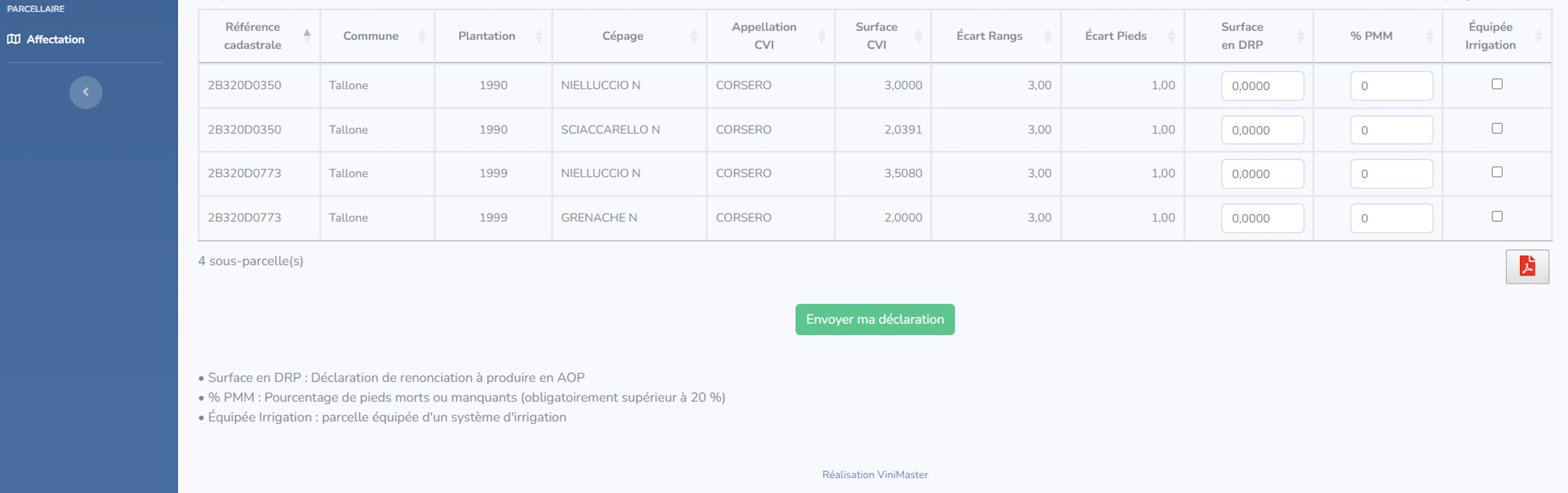The image size is (1568, 493).
Task: Click % PMM field for SCIACCARELLO N row
Action: [x=1391, y=130]
